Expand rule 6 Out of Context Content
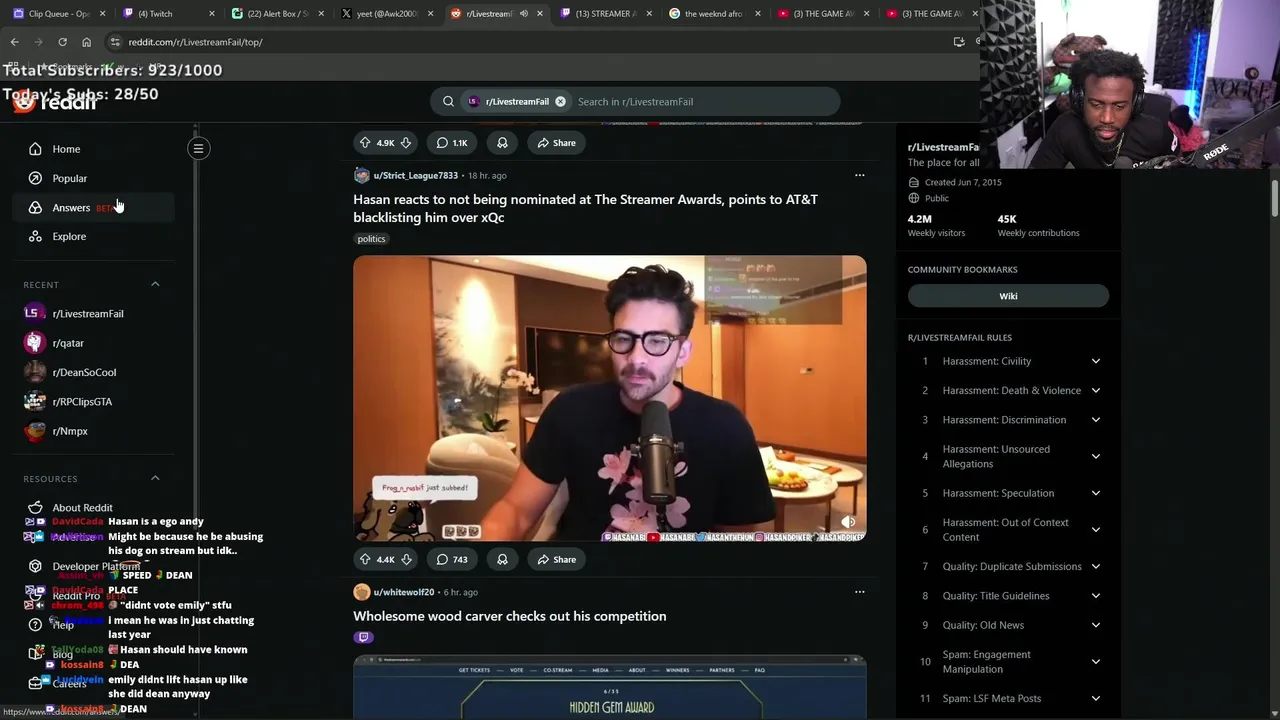The height and width of the screenshot is (720, 1280). [x=1095, y=529]
